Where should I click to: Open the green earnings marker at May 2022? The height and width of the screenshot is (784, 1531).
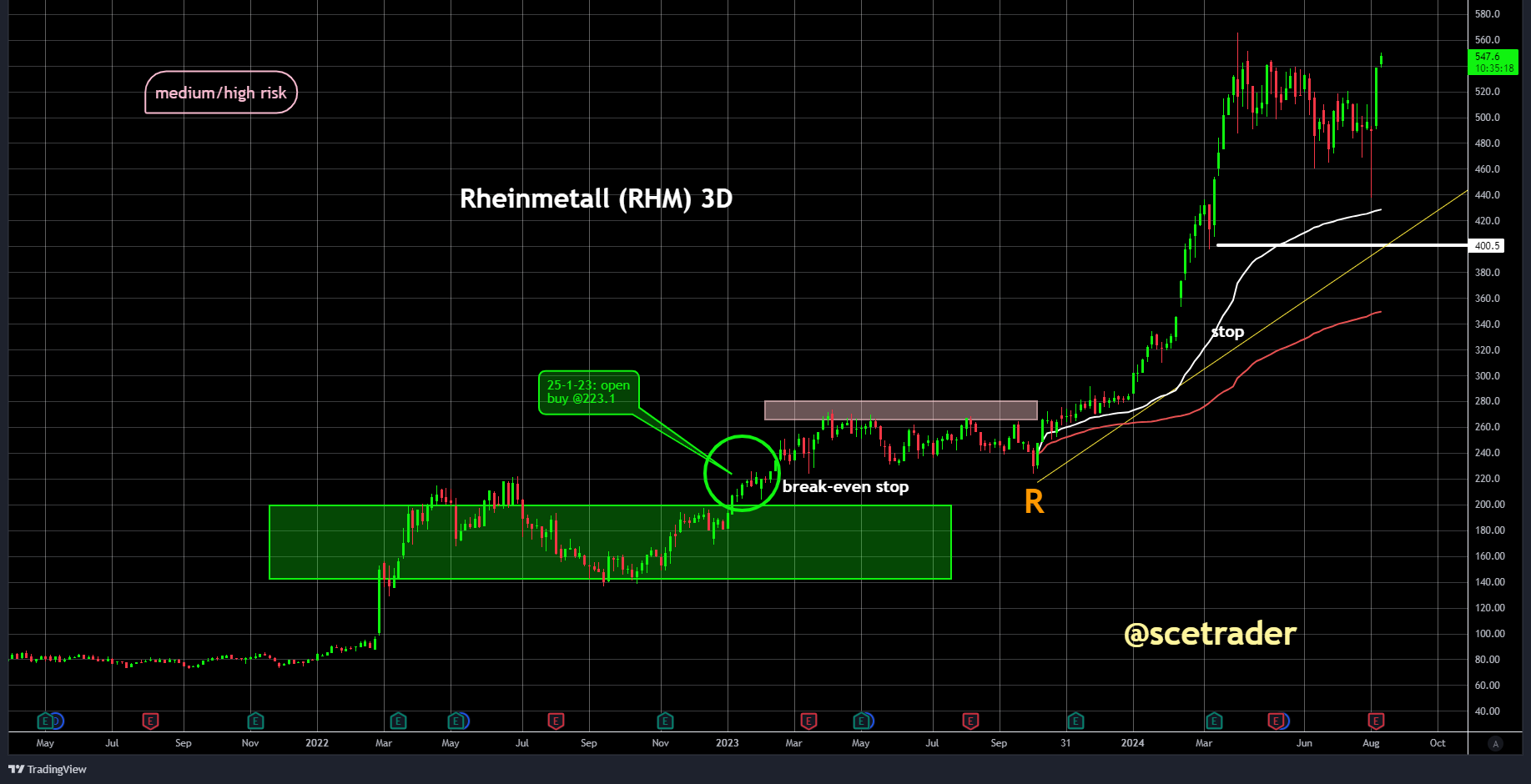pyautogui.click(x=455, y=721)
